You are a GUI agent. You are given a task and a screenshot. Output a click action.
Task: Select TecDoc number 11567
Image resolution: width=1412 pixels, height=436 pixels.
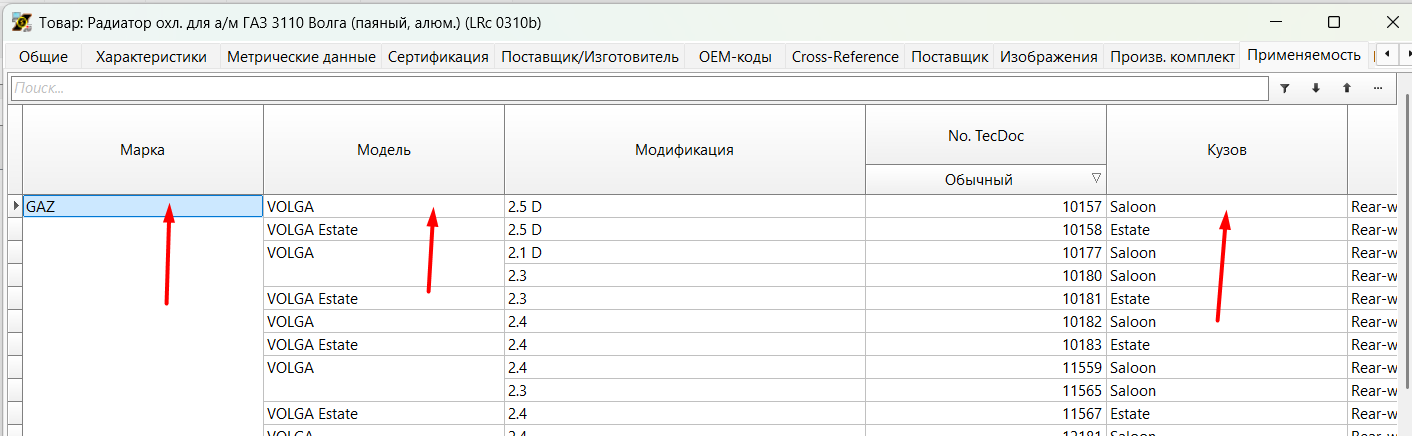pos(986,414)
